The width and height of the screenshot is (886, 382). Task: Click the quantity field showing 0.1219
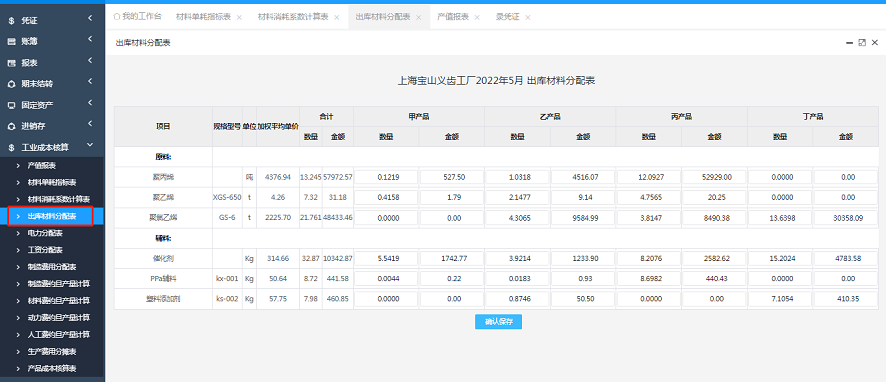click(x=386, y=177)
